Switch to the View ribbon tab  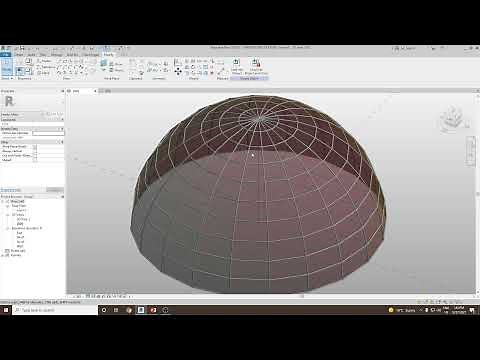click(43, 55)
